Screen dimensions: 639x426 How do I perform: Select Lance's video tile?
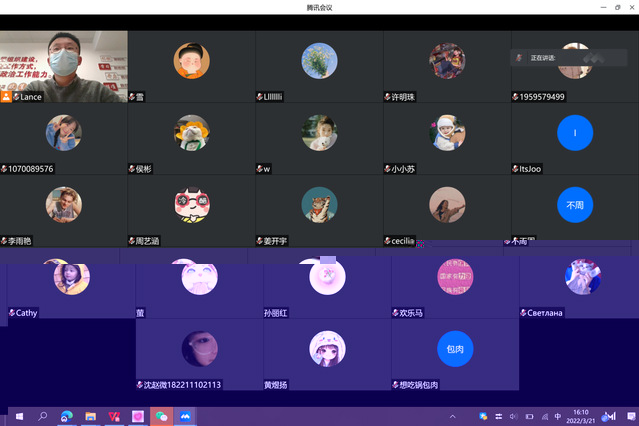pos(64,66)
